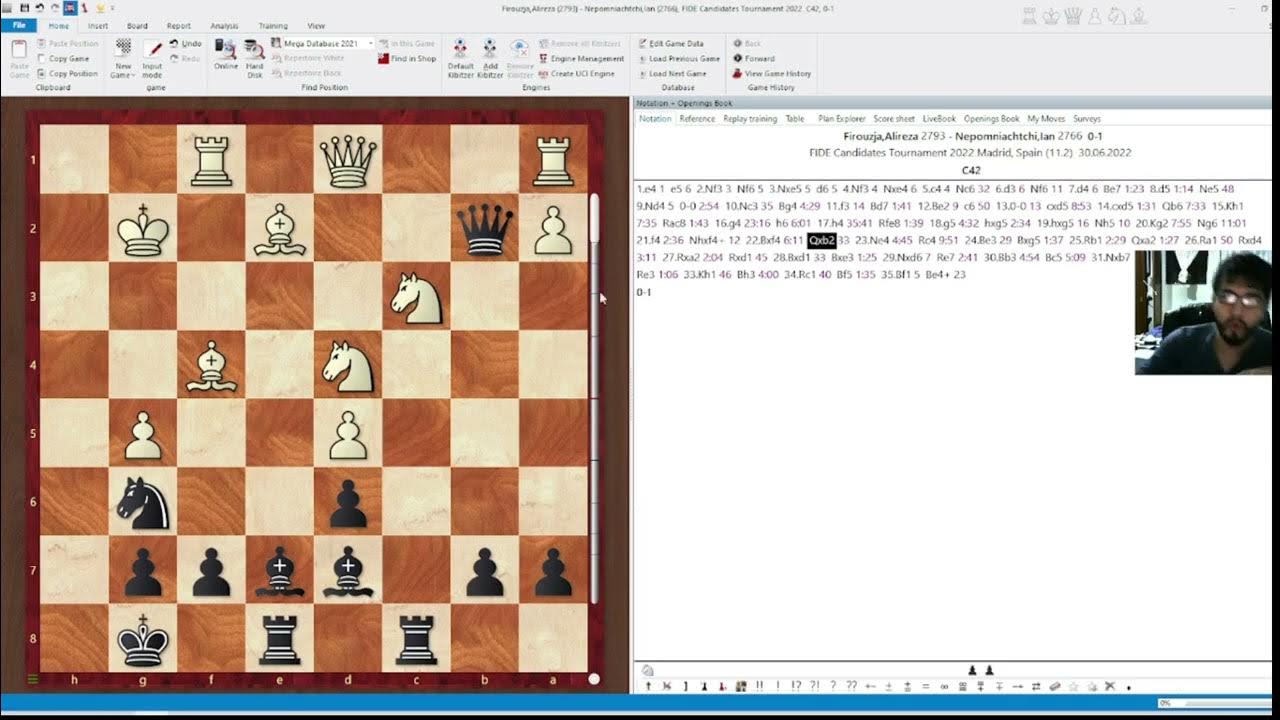The height and width of the screenshot is (720, 1280).
Task: Click the Undo button in ribbon
Action: (185, 44)
